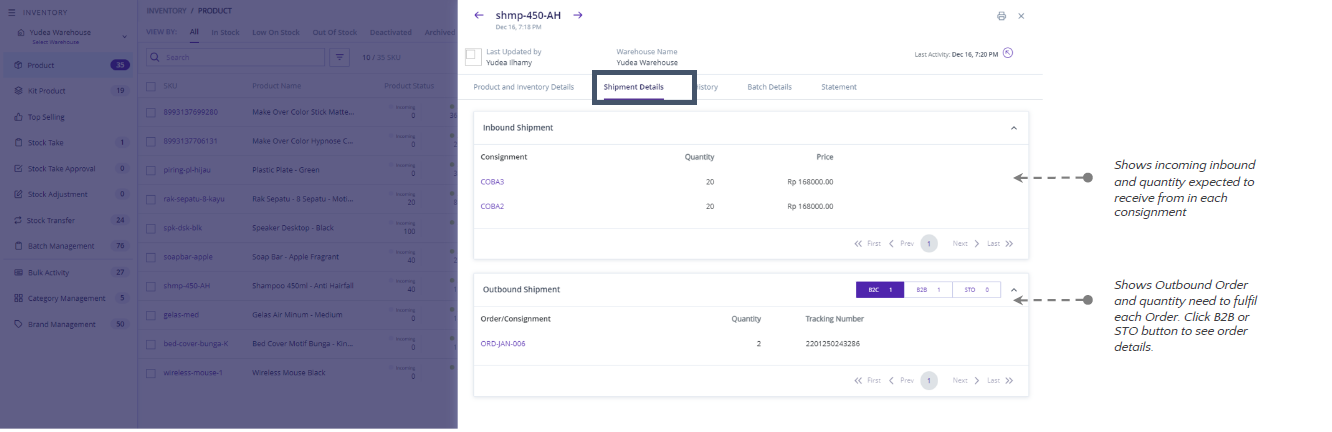1332x432 pixels.
Task: Go to first page of Outbound Shipment
Action: click(868, 381)
